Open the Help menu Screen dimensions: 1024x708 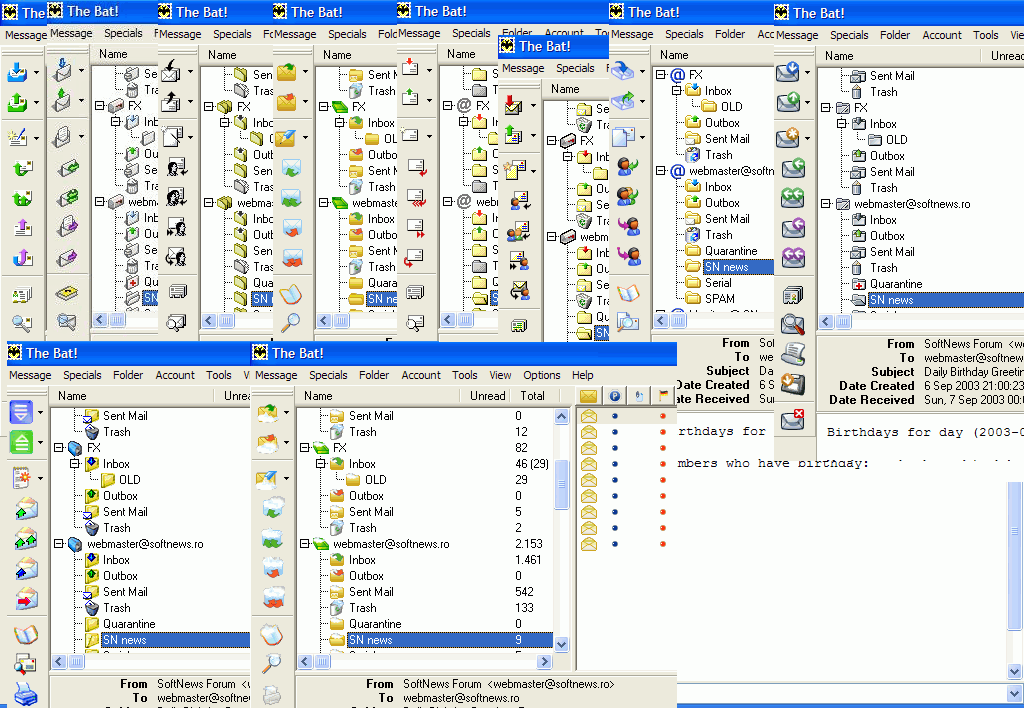tap(583, 375)
